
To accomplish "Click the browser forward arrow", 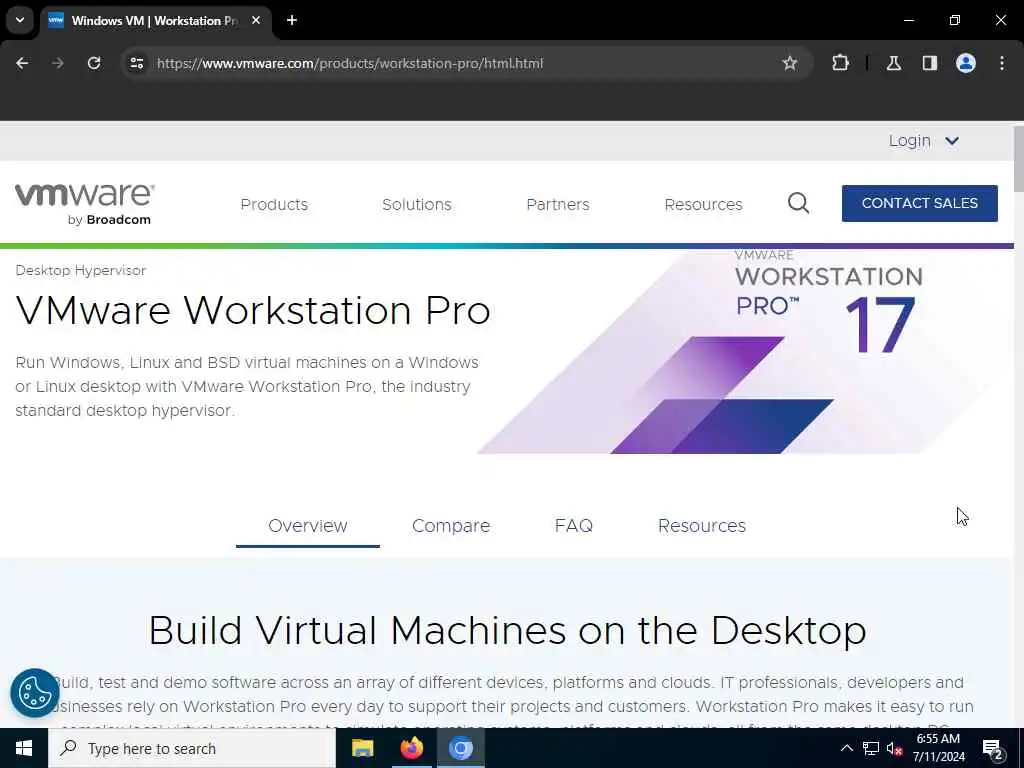I will click(x=57, y=63).
